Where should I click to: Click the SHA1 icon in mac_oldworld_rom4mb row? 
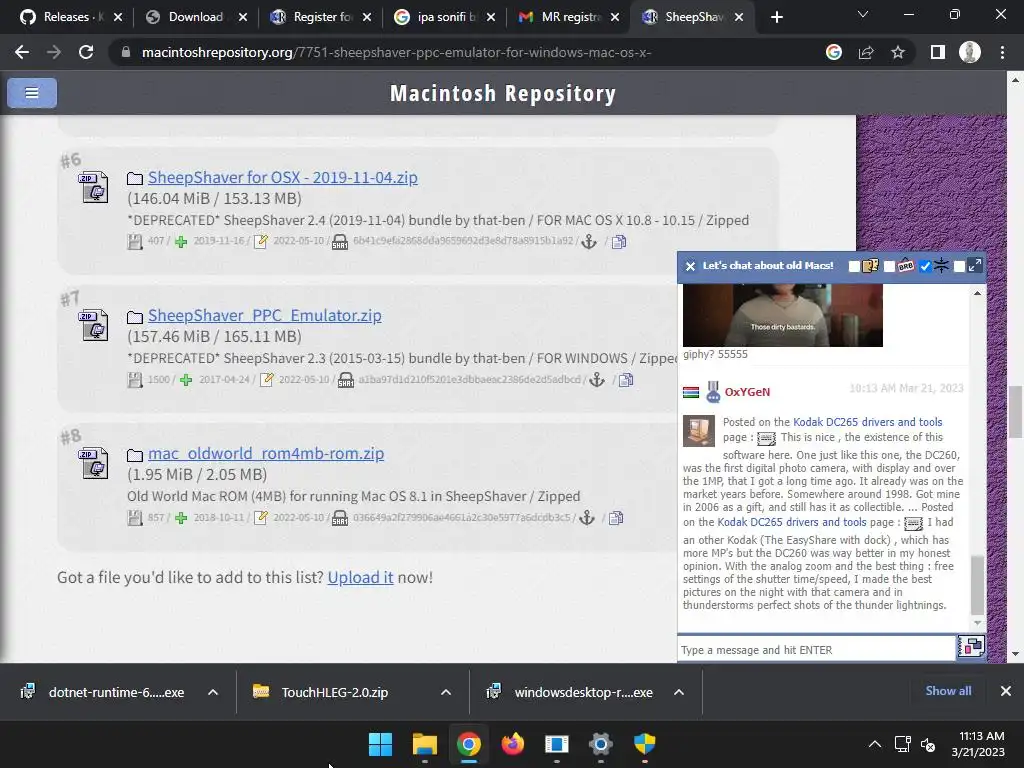pyautogui.click(x=340, y=519)
